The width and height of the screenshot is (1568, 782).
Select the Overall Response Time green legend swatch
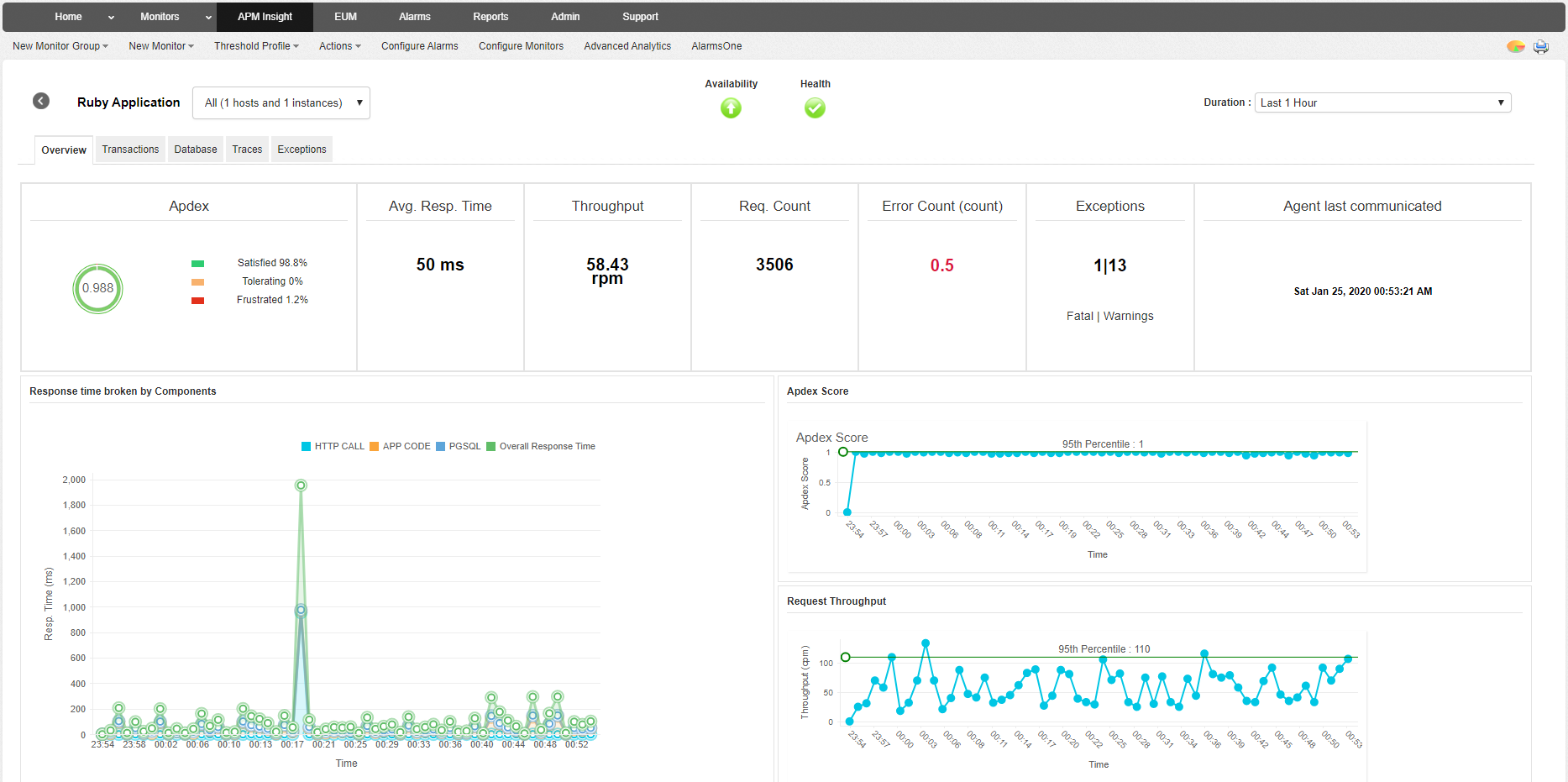point(491,446)
